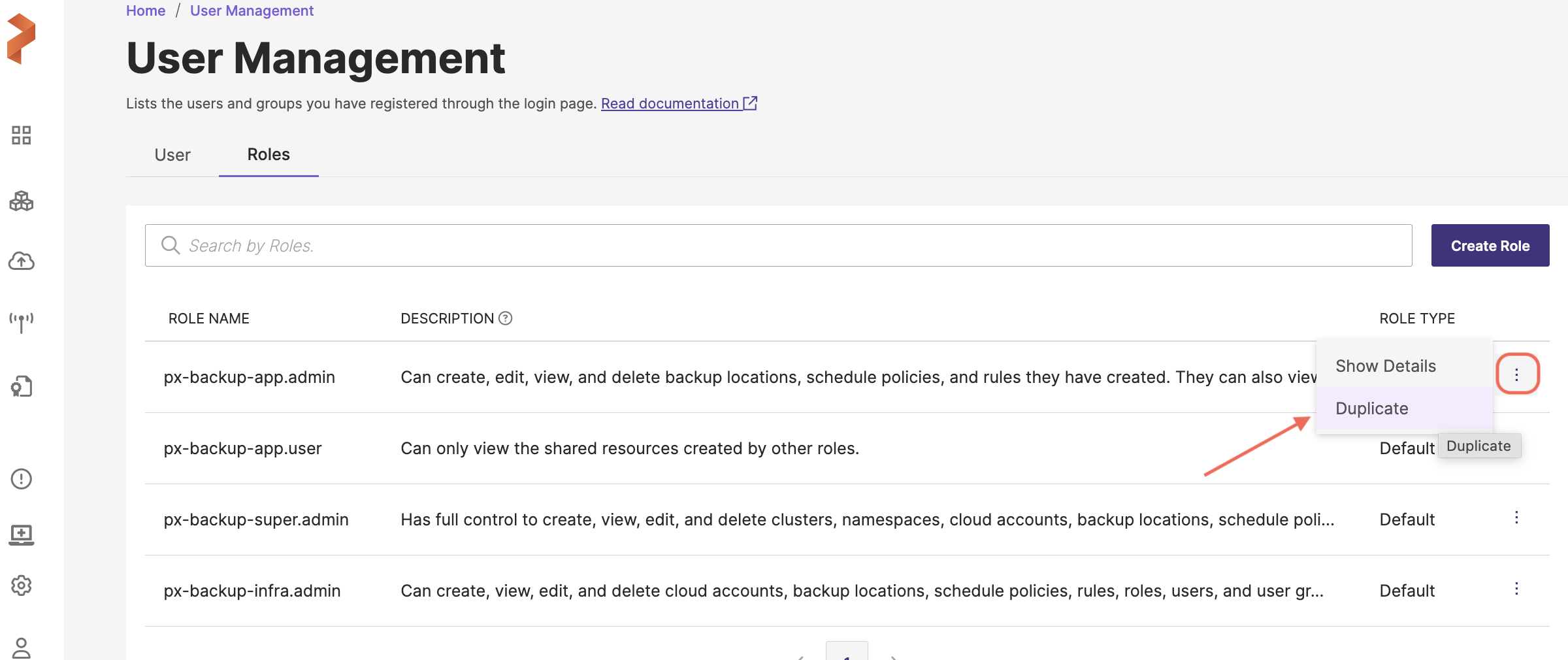Click the description help question icon
Viewport: 1568px width, 660px height.
506,318
